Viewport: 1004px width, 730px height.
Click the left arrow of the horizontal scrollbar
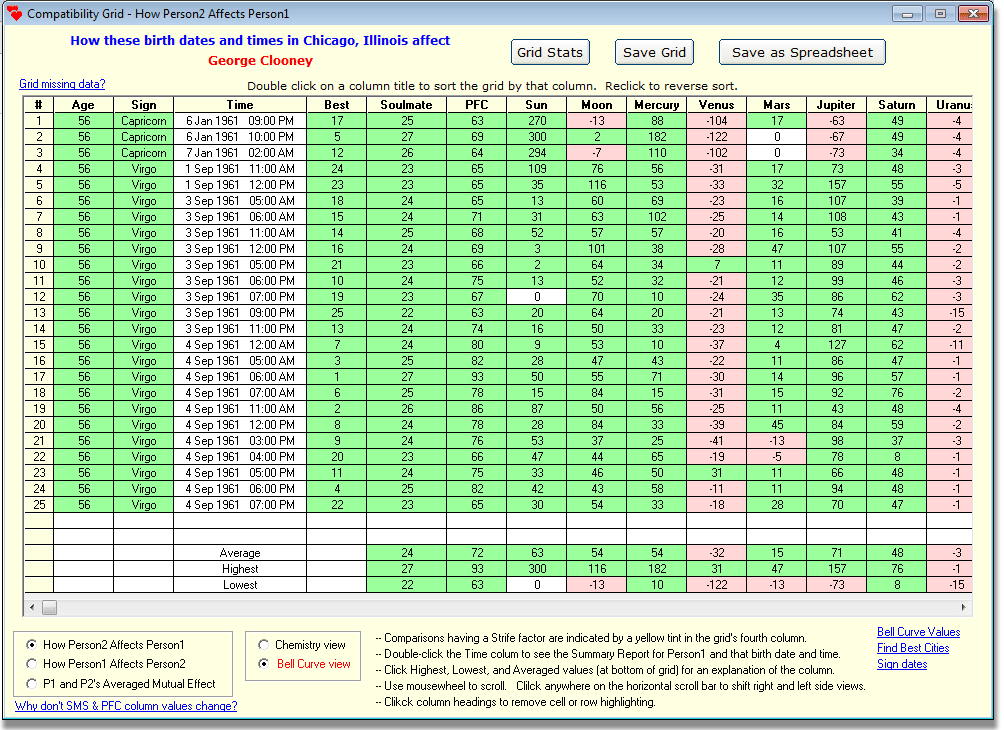(31, 607)
